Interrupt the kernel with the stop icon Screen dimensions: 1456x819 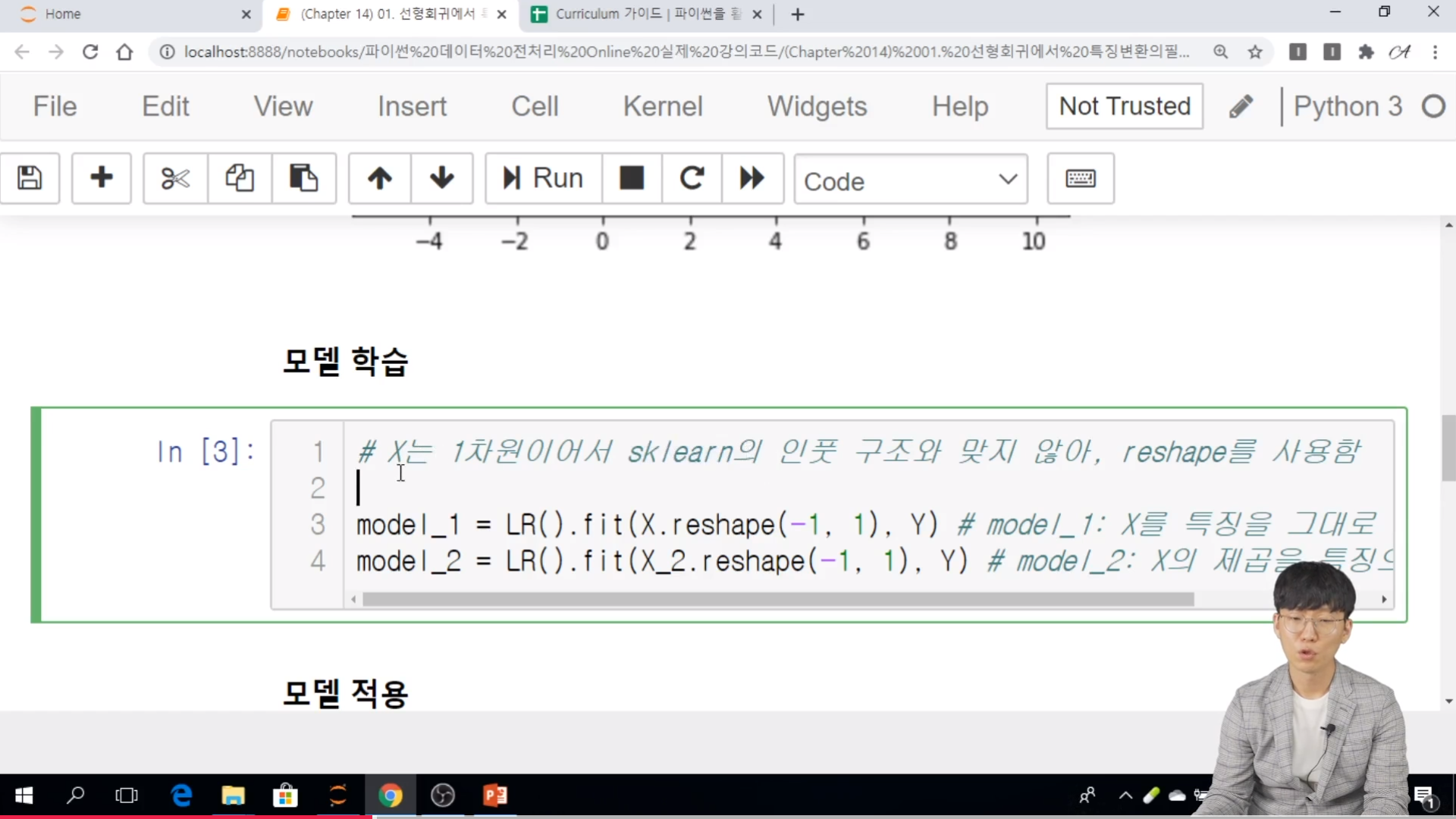(x=632, y=179)
